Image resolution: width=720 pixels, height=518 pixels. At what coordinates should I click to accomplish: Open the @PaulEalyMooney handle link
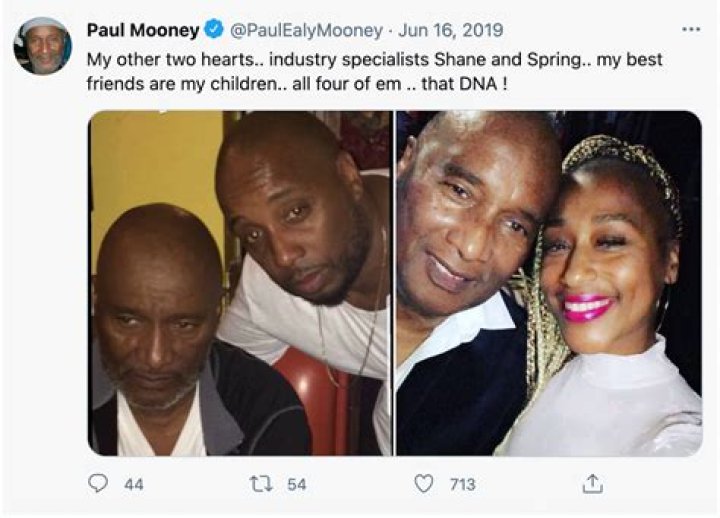[x=299, y=30]
